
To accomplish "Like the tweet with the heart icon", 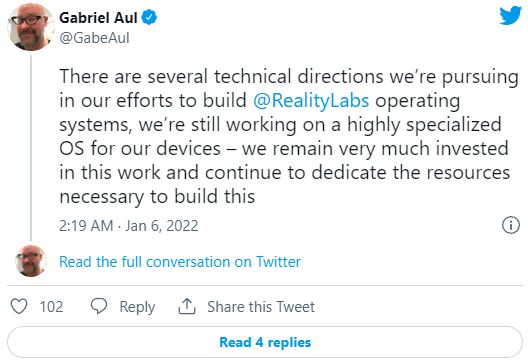I will [x=19, y=306].
